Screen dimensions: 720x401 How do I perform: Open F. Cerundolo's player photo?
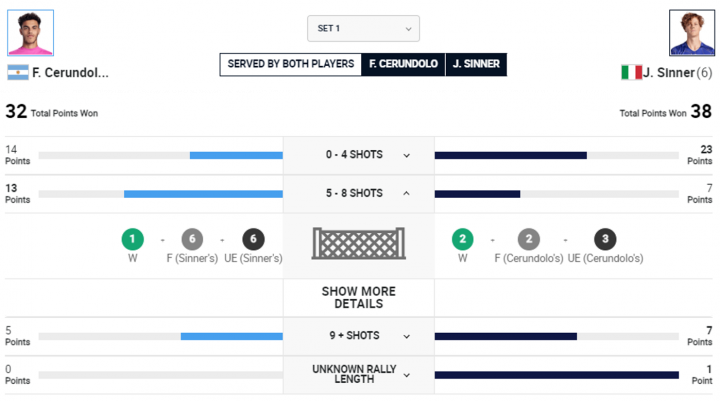tap(30, 33)
